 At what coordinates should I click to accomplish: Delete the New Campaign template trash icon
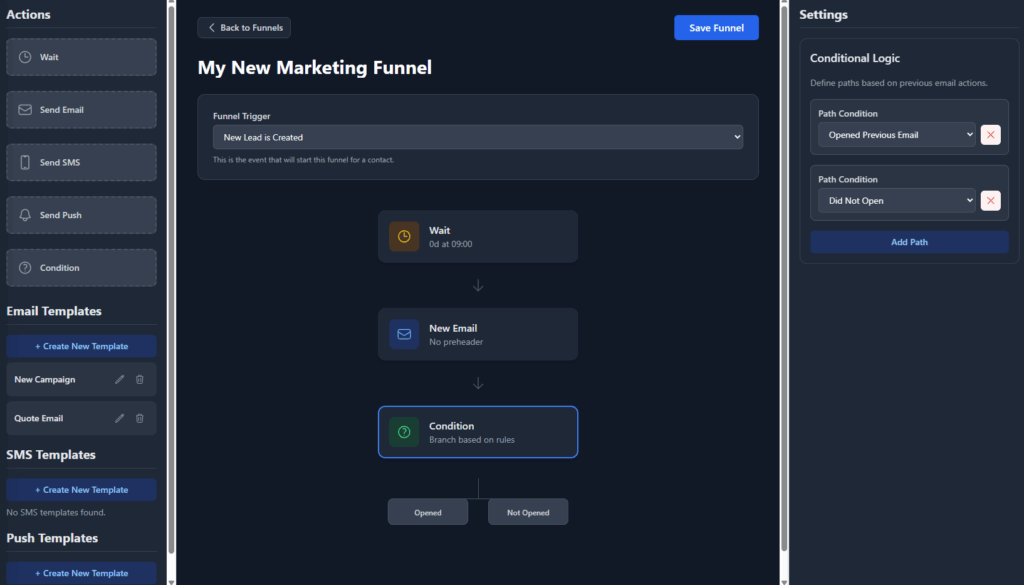pyautogui.click(x=140, y=380)
